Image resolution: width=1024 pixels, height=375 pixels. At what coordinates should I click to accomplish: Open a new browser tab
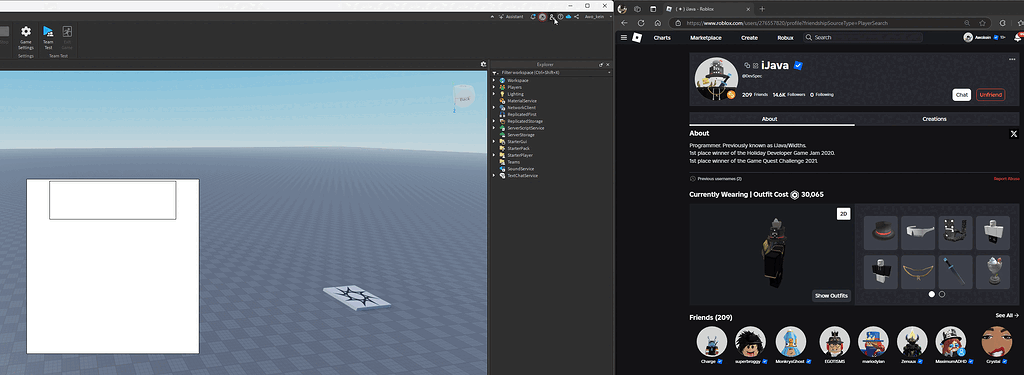762,8
